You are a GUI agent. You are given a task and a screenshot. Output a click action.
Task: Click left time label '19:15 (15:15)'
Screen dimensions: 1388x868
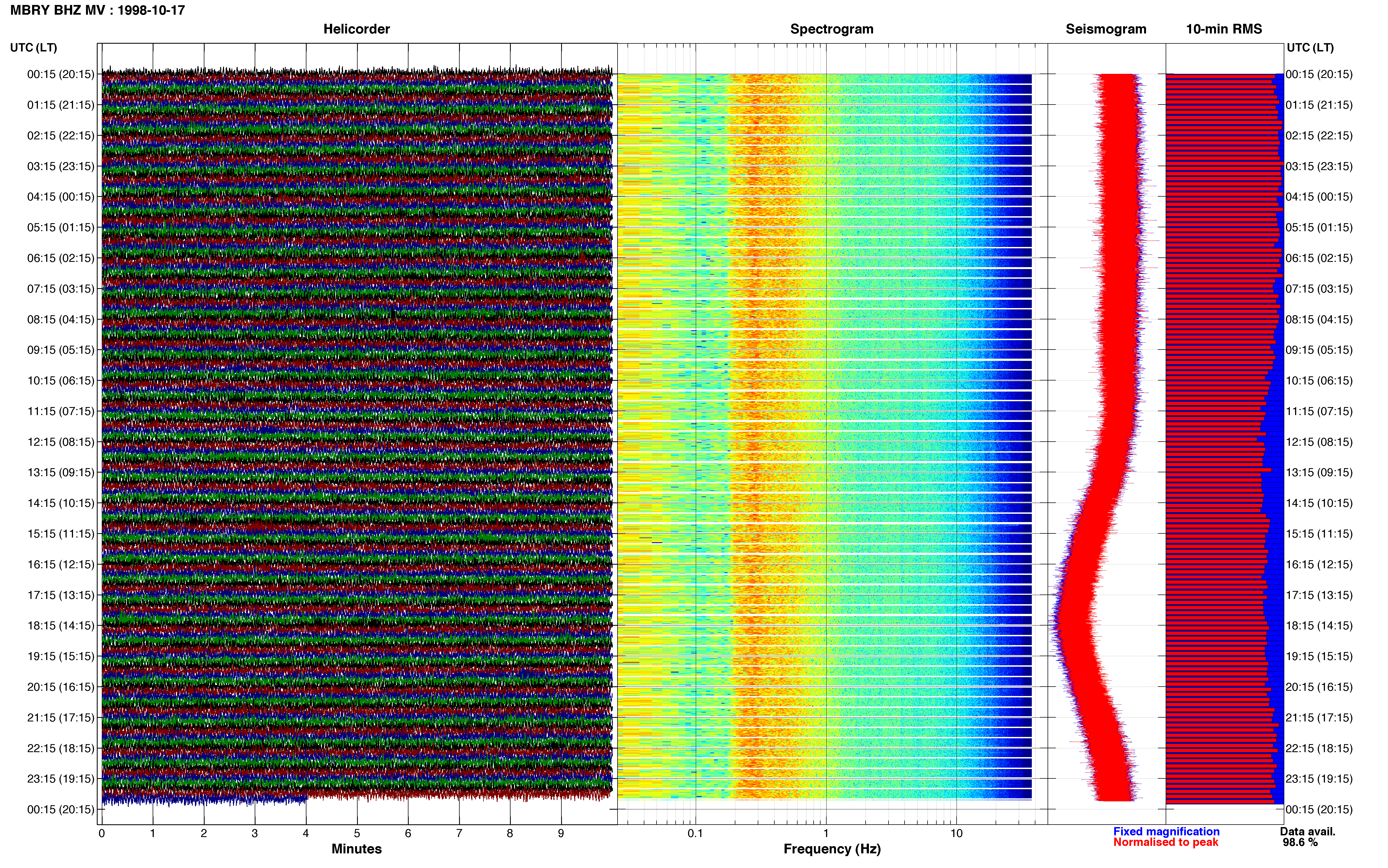[61, 656]
